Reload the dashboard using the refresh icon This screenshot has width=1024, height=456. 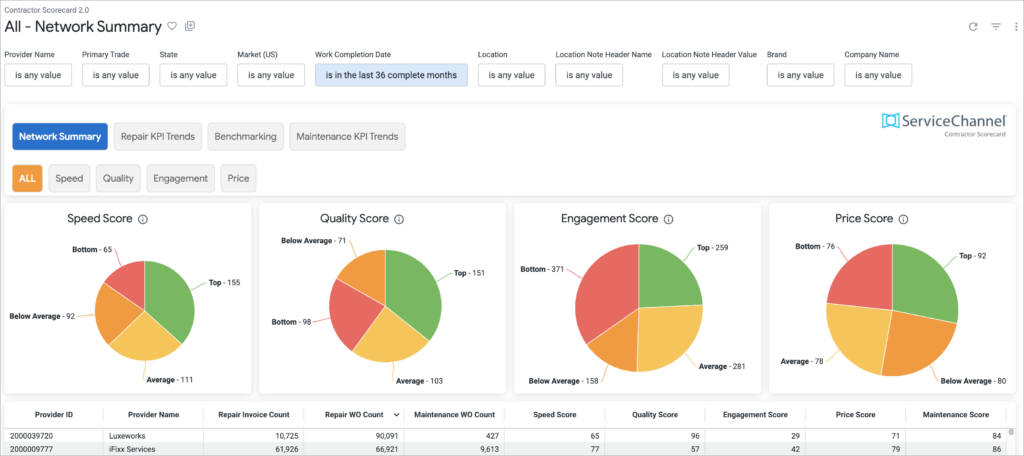(973, 27)
